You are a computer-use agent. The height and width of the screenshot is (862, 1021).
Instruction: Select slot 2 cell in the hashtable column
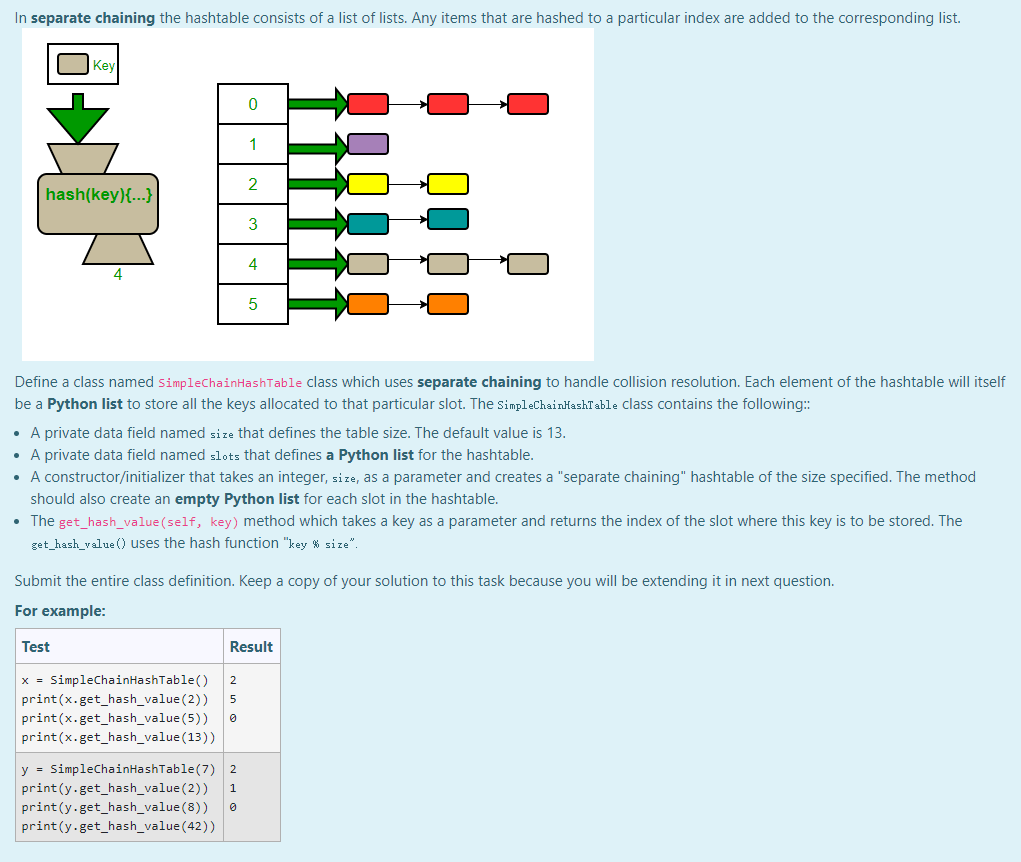coord(252,183)
